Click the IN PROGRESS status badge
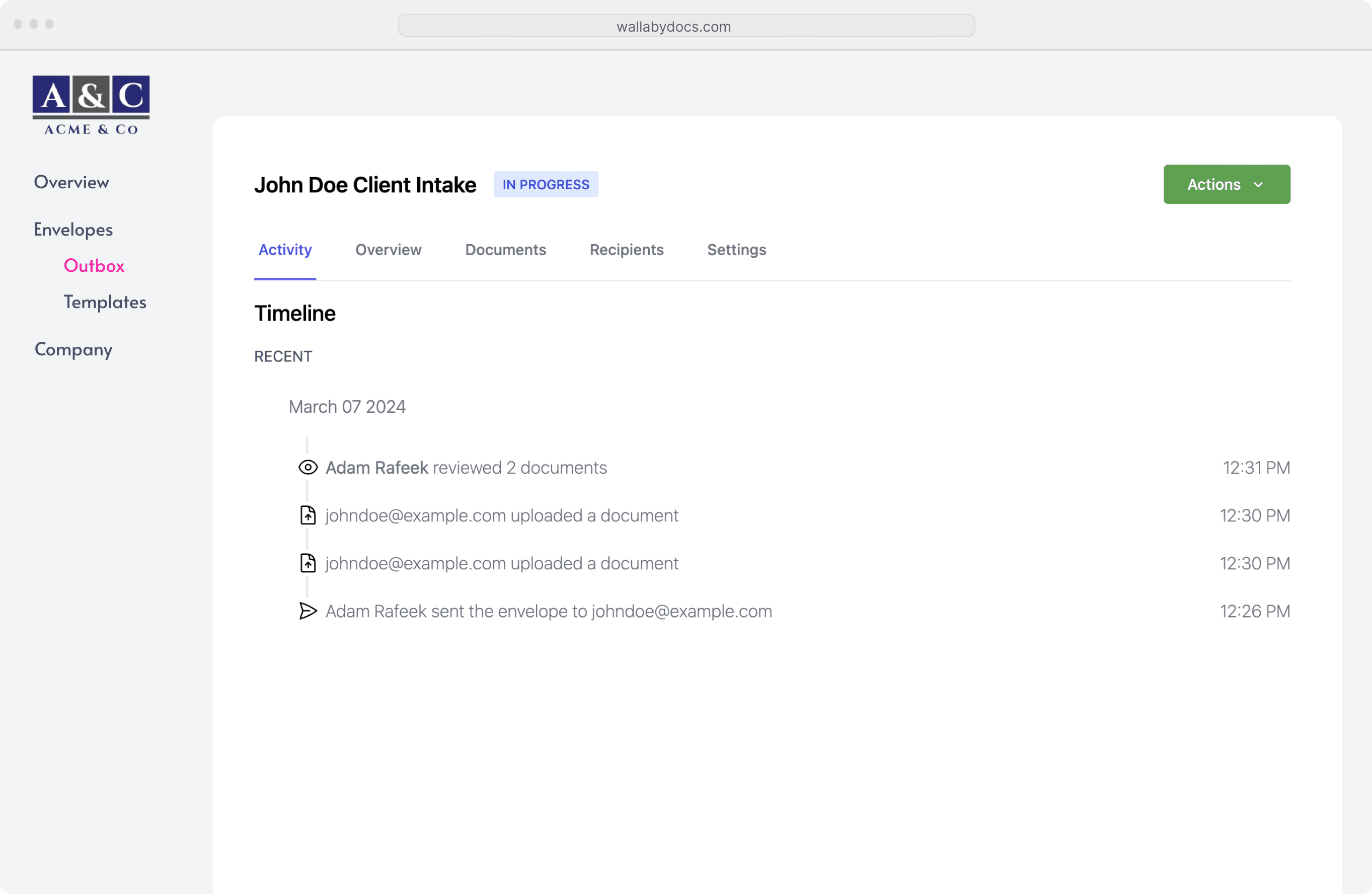The width and height of the screenshot is (1372, 894). pos(546,184)
